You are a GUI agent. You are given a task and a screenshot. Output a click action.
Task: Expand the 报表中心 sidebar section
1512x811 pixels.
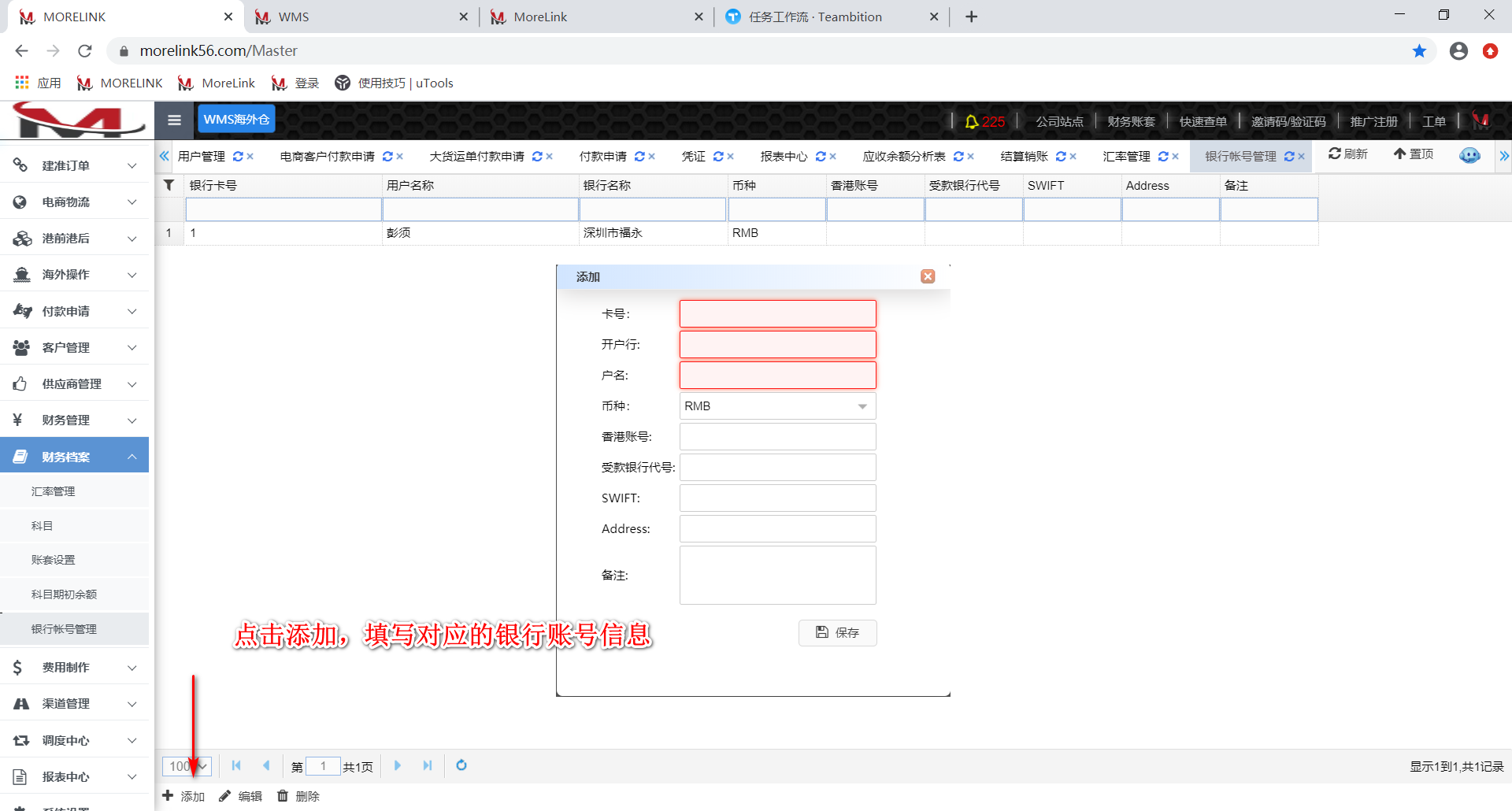point(75,776)
